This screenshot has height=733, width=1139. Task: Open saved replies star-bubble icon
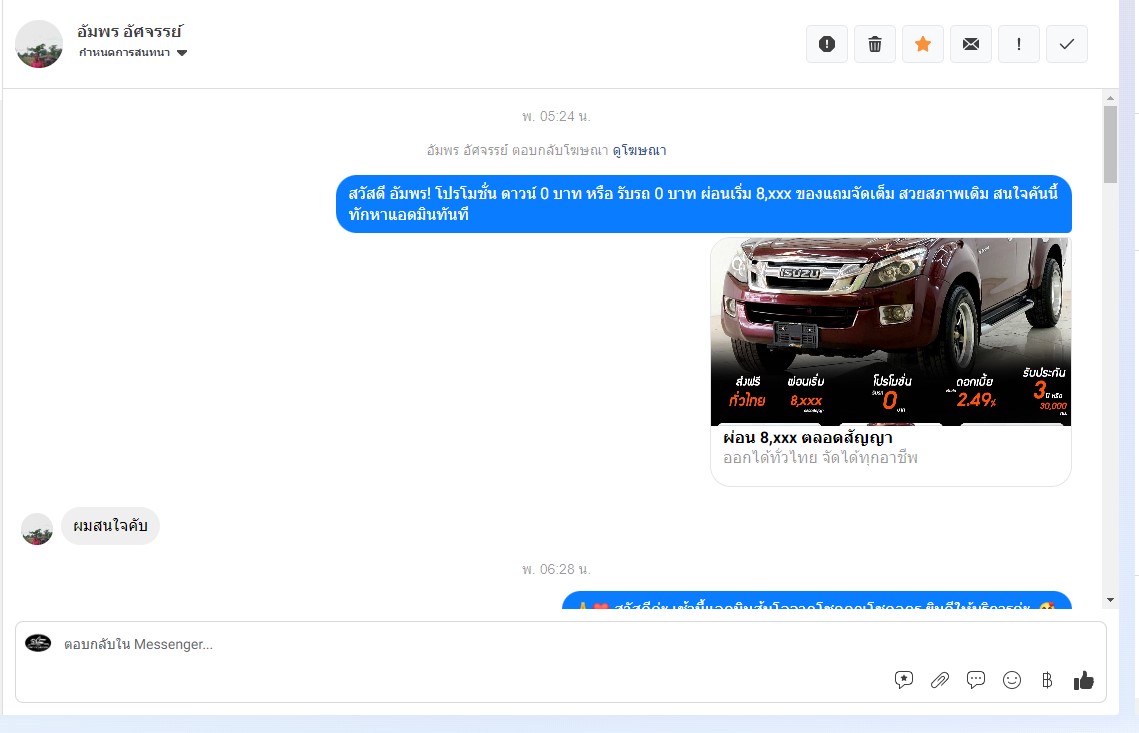coord(904,680)
